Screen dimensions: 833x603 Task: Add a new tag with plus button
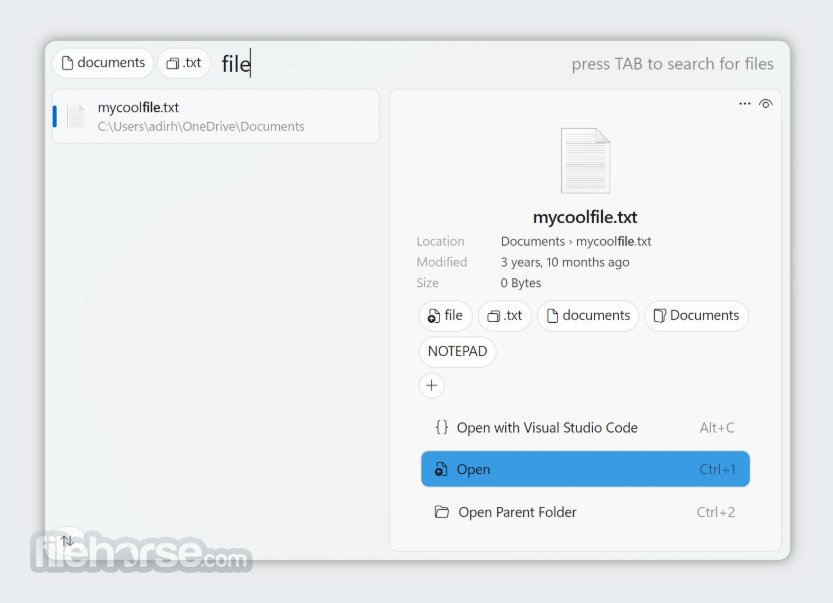pyautogui.click(x=431, y=385)
